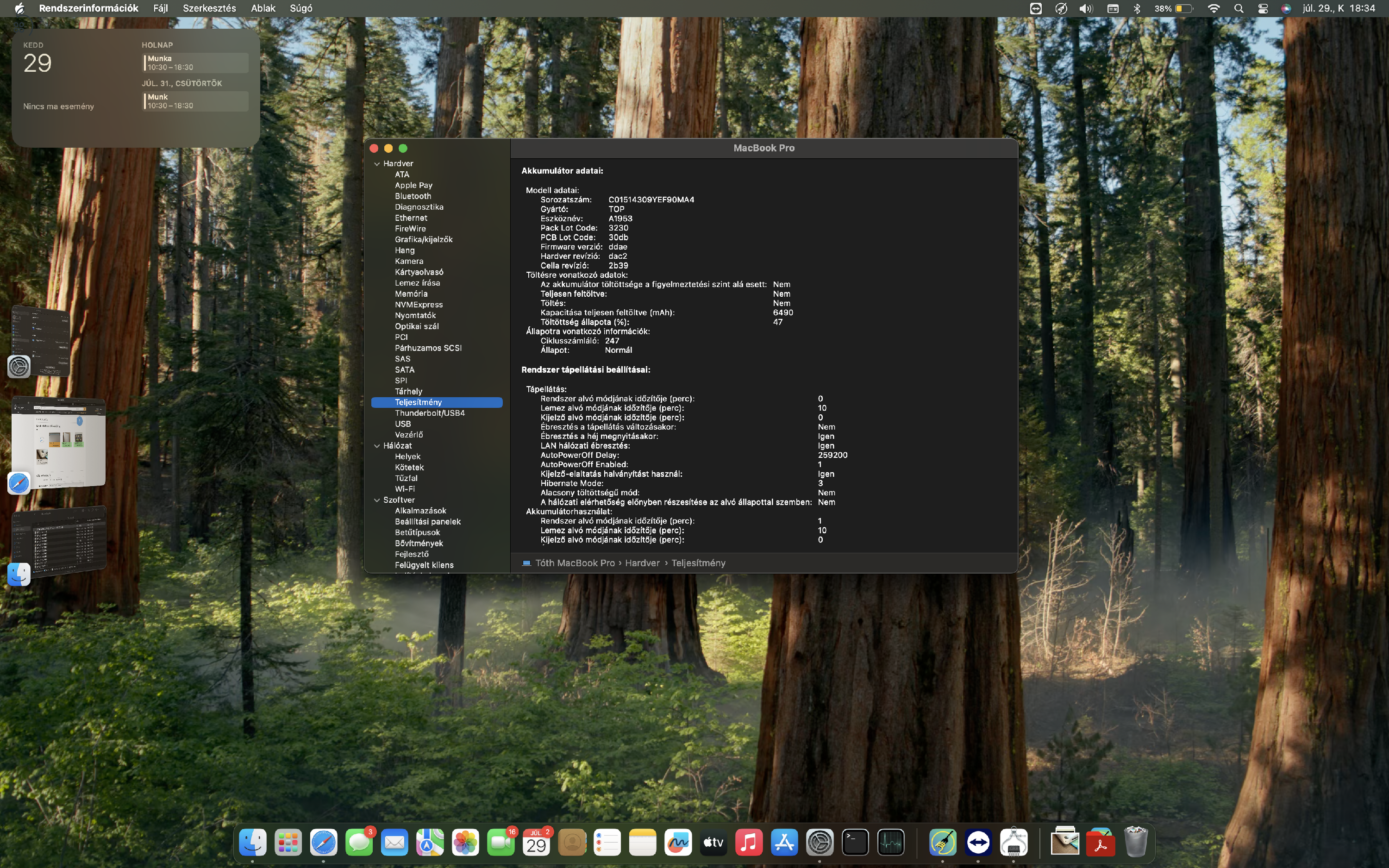Screen dimensions: 1389x868
Task: Open System Settings gear in Dock
Action: (x=820, y=842)
